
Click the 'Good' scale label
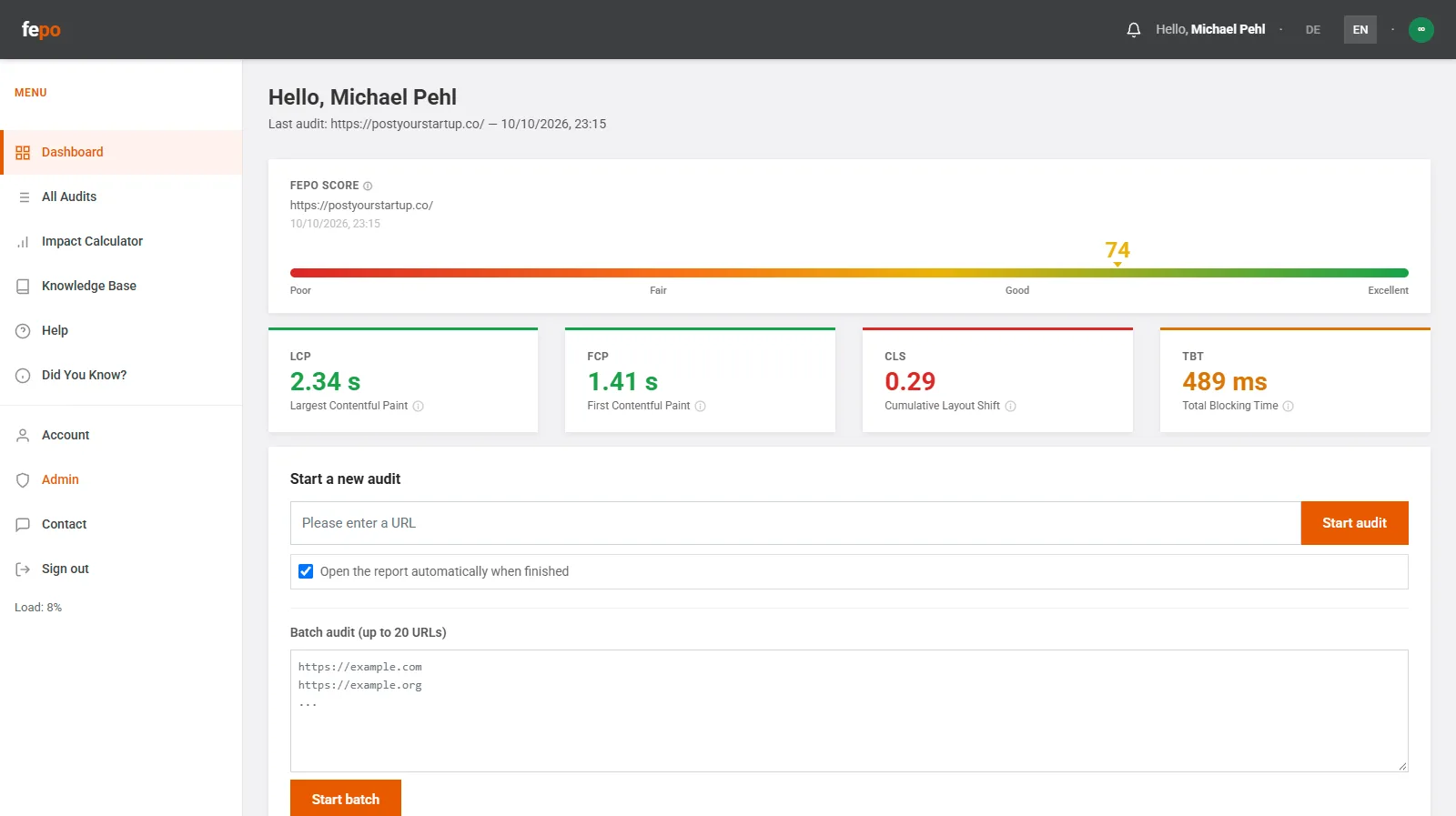tap(1017, 291)
